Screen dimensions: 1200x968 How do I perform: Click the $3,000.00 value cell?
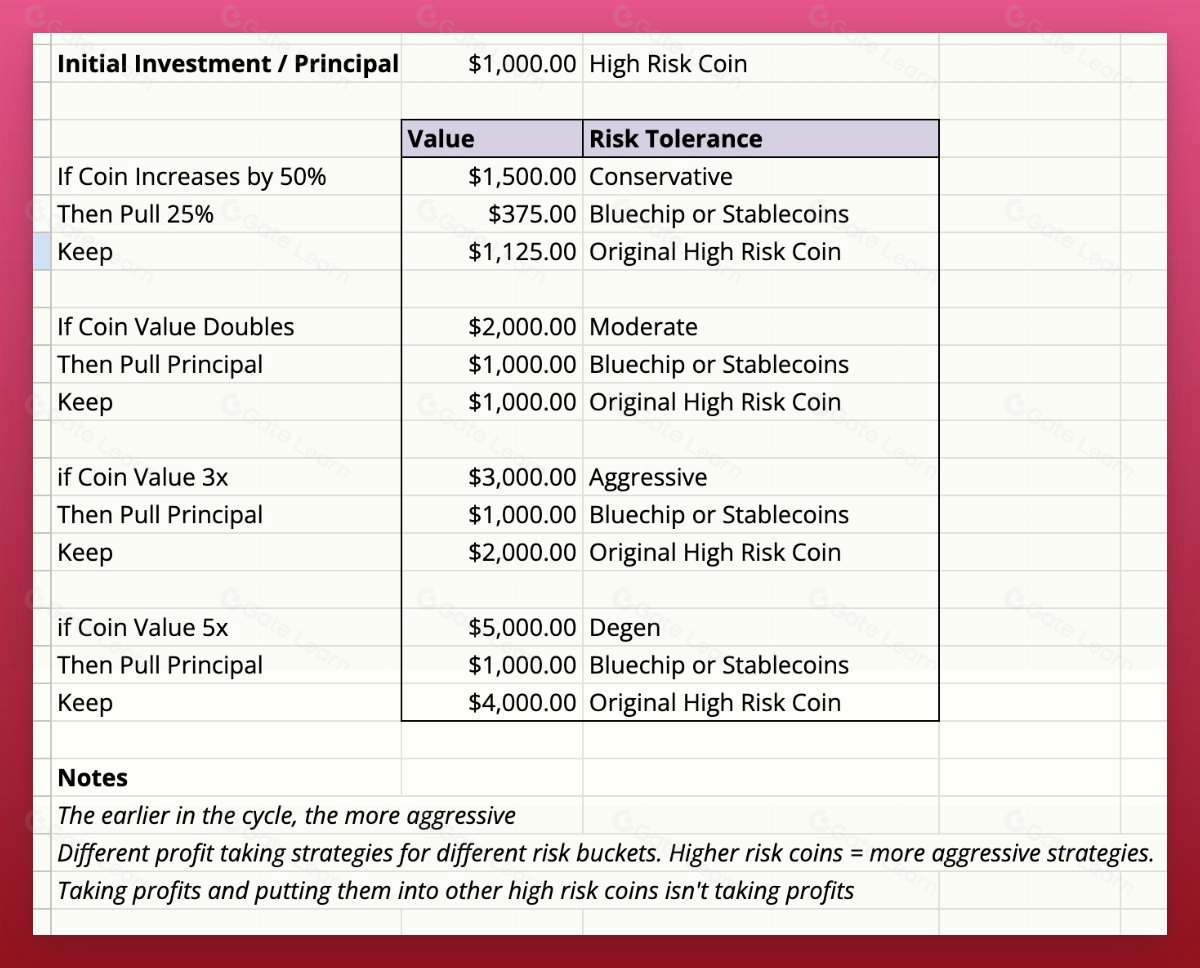[522, 477]
